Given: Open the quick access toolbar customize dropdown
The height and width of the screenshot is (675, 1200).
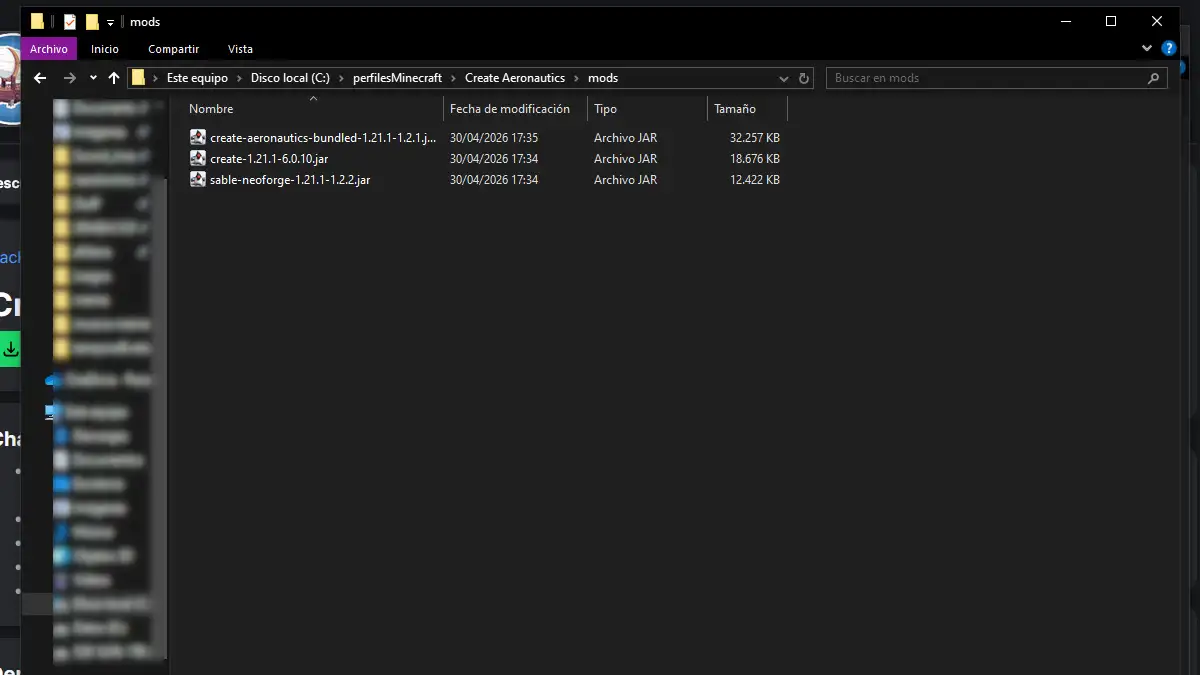Looking at the screenshot, I should click(110, 22).
